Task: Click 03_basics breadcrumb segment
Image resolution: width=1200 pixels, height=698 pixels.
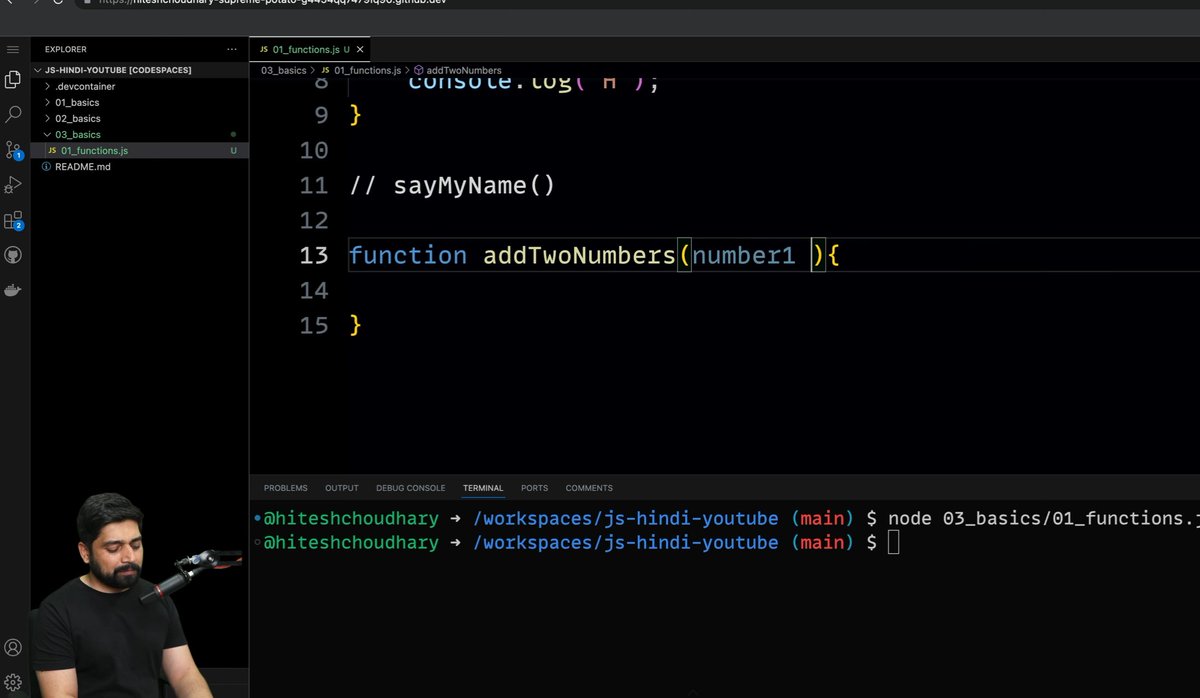Action: (x=283, y=70)
